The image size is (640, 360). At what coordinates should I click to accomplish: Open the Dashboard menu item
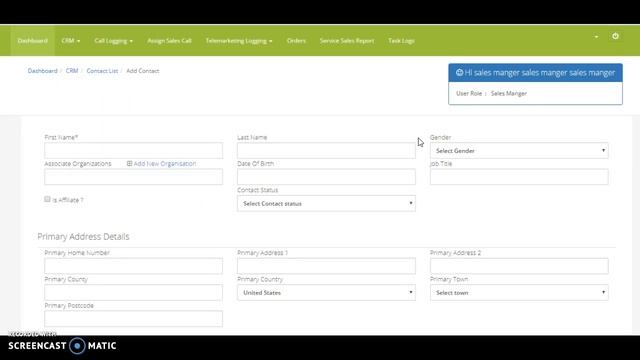[x=33, y=41]
